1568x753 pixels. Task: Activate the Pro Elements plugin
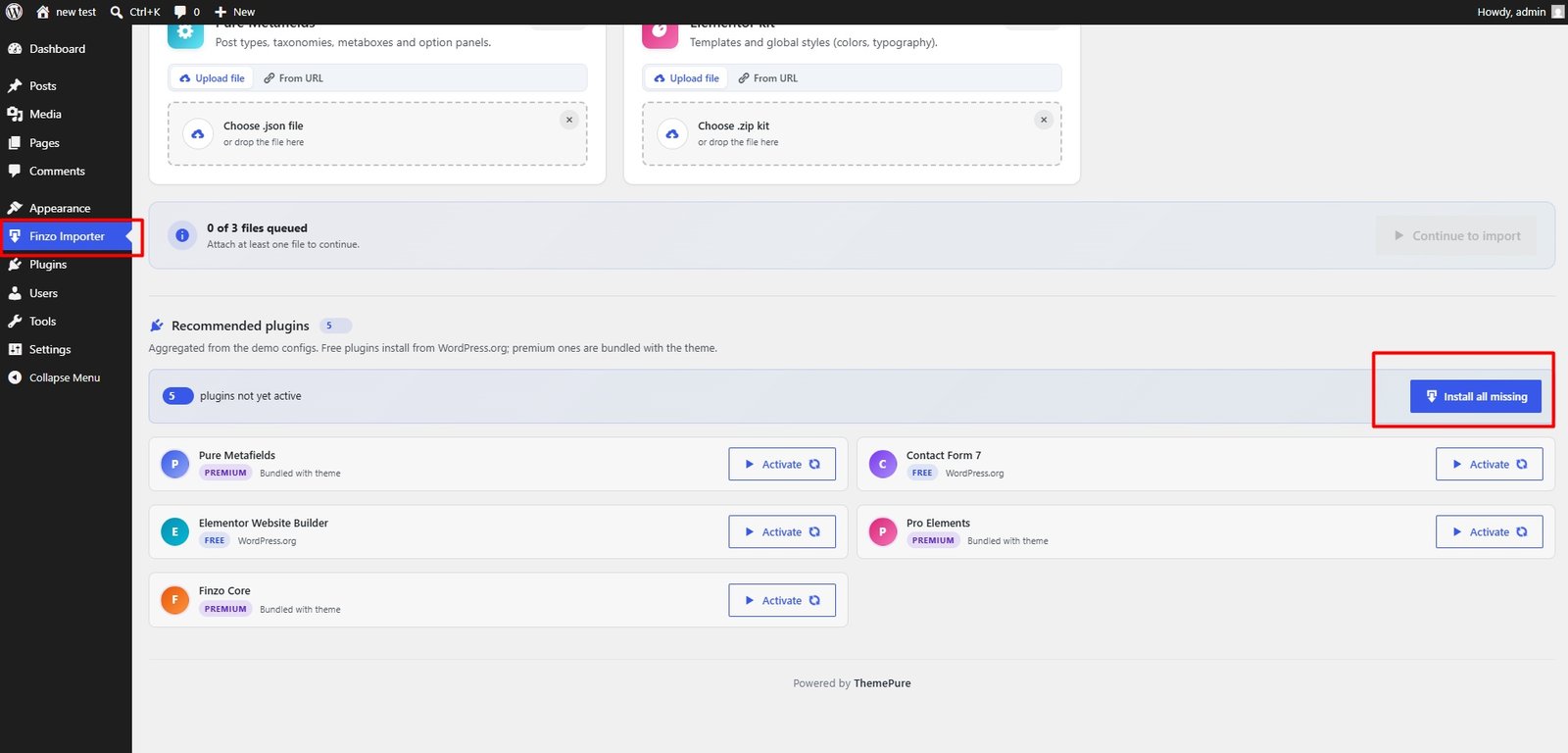(1490, 532)
